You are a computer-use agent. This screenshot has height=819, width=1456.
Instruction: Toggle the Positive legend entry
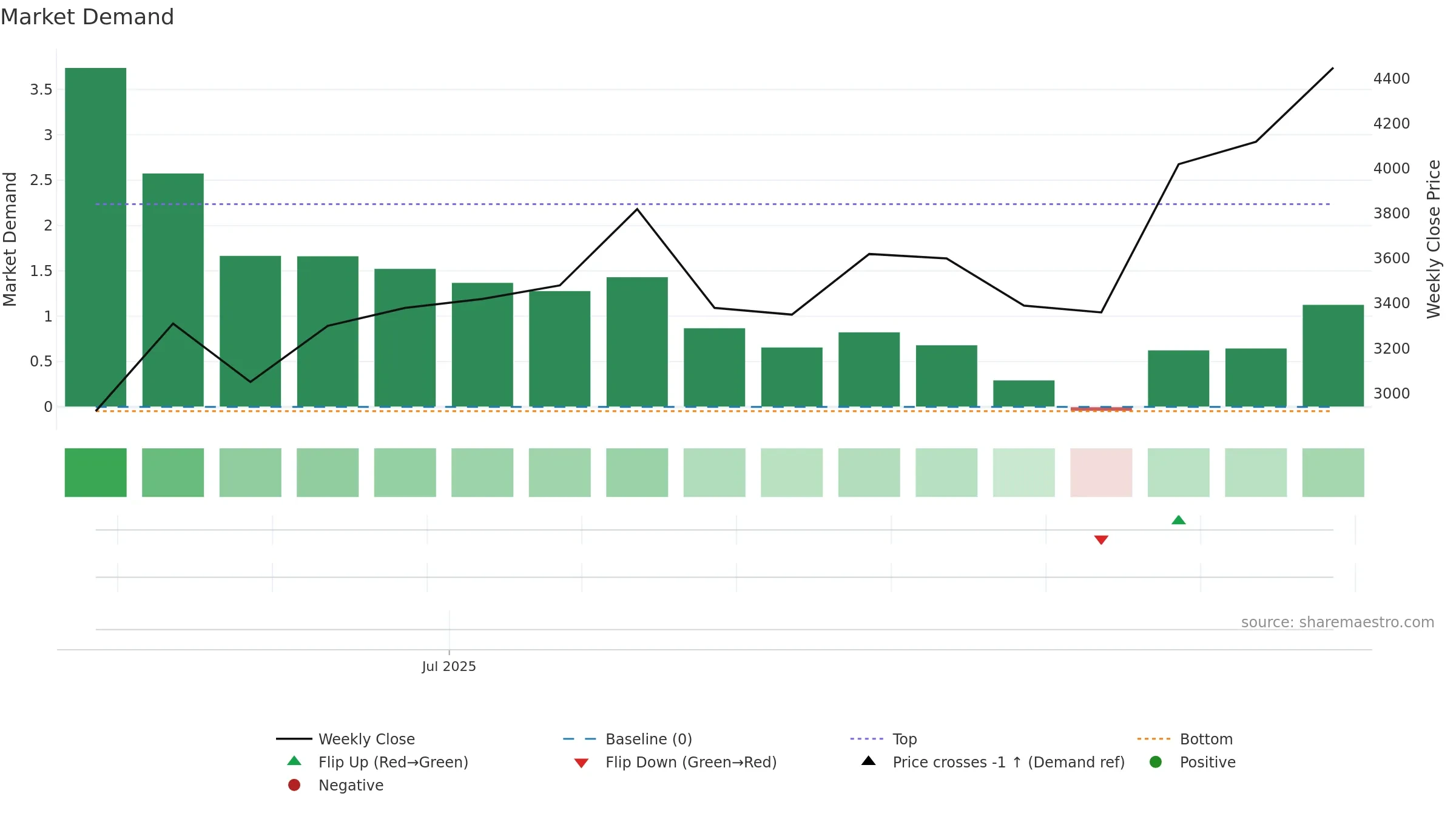coord(1192,762)
